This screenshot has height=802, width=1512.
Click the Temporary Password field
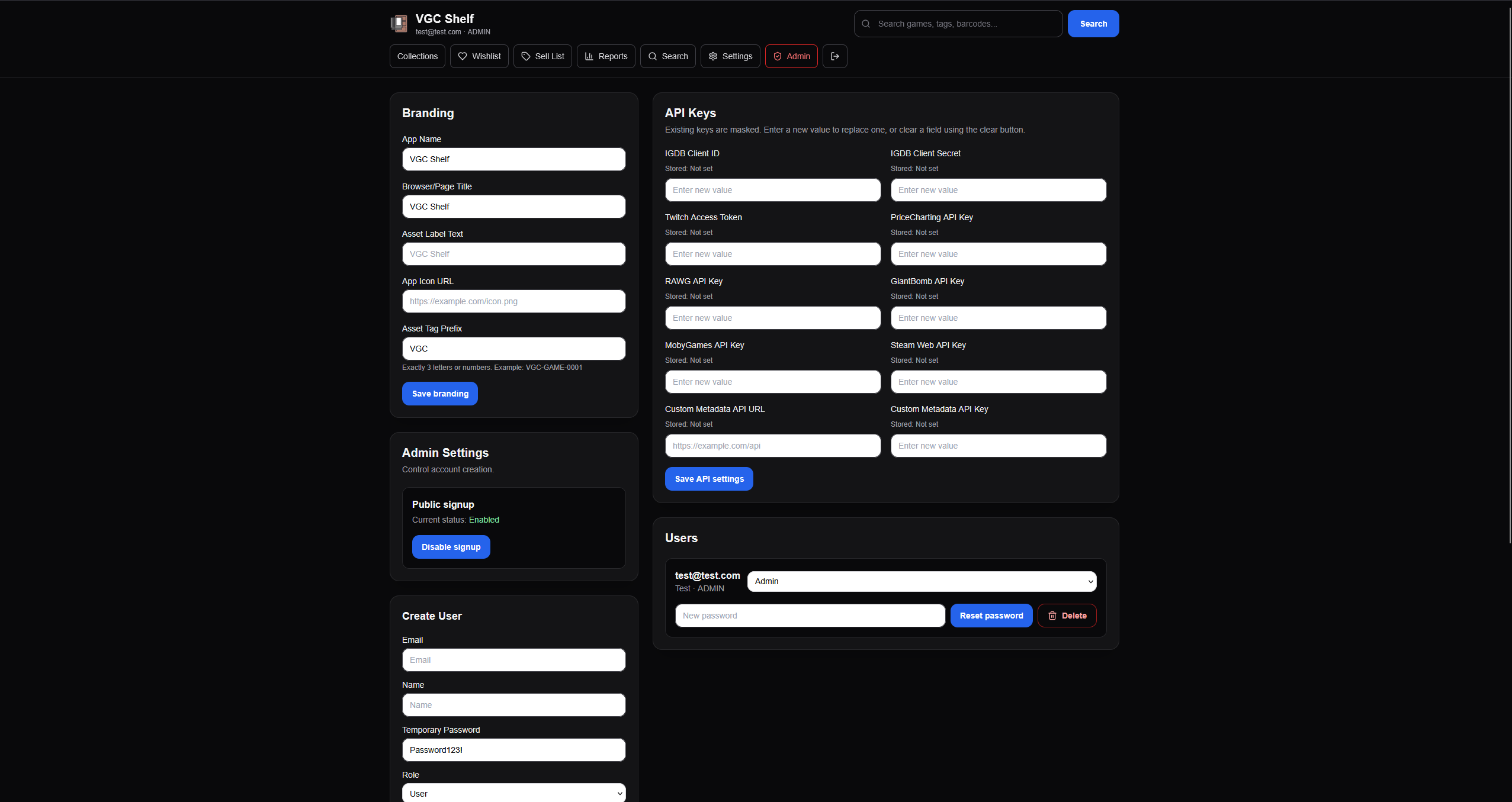click(x=514, y=750)
